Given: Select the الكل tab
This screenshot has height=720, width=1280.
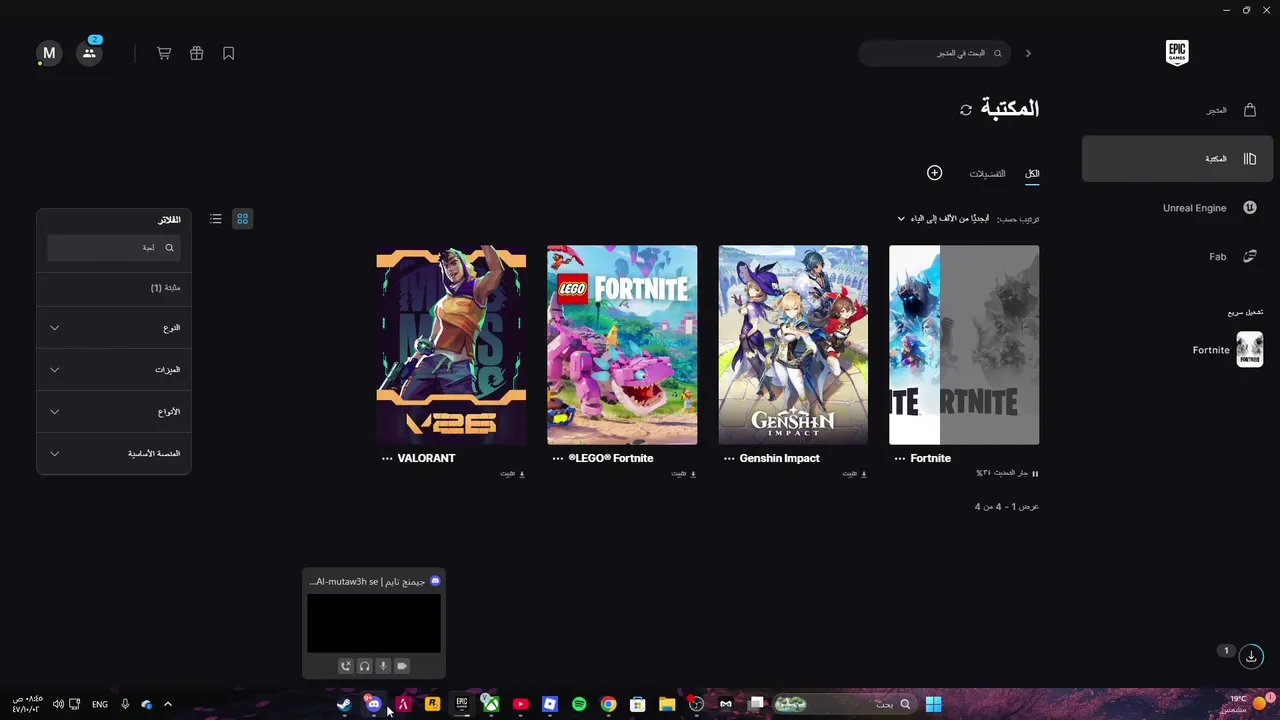Looking at the screenshot, I should (1032, 174).
